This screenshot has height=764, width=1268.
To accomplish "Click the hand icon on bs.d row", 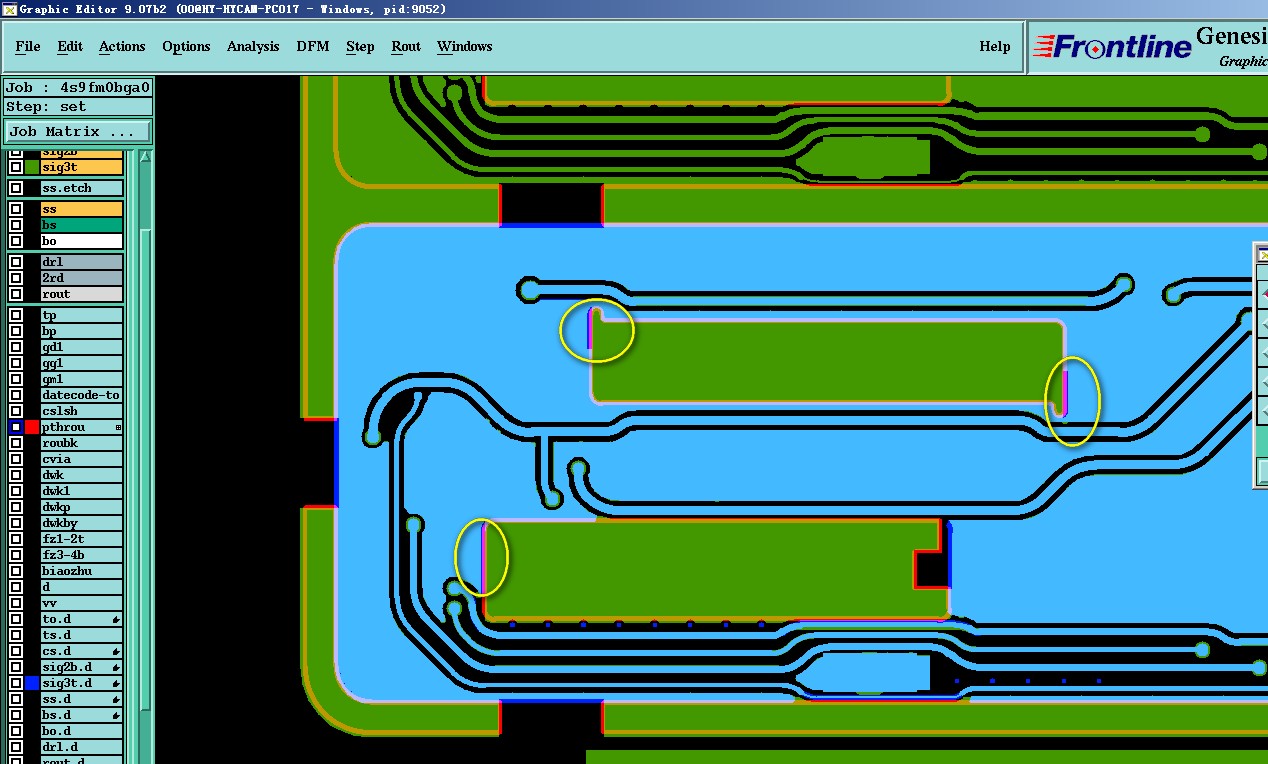I will click(117, 716).
